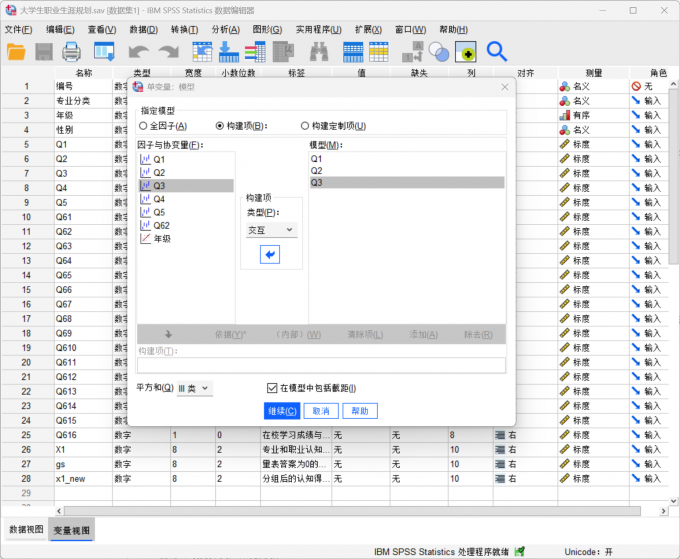Switch to the 数据视图 tab

pyautogui.click(x=26, y=530)
